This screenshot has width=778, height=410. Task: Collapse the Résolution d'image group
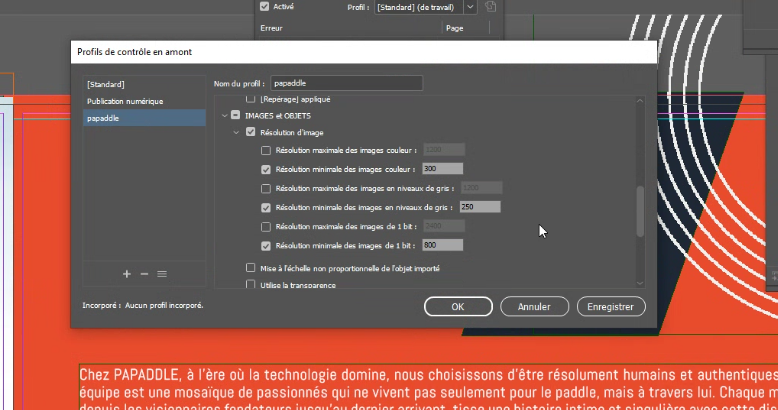click(237, 132)
